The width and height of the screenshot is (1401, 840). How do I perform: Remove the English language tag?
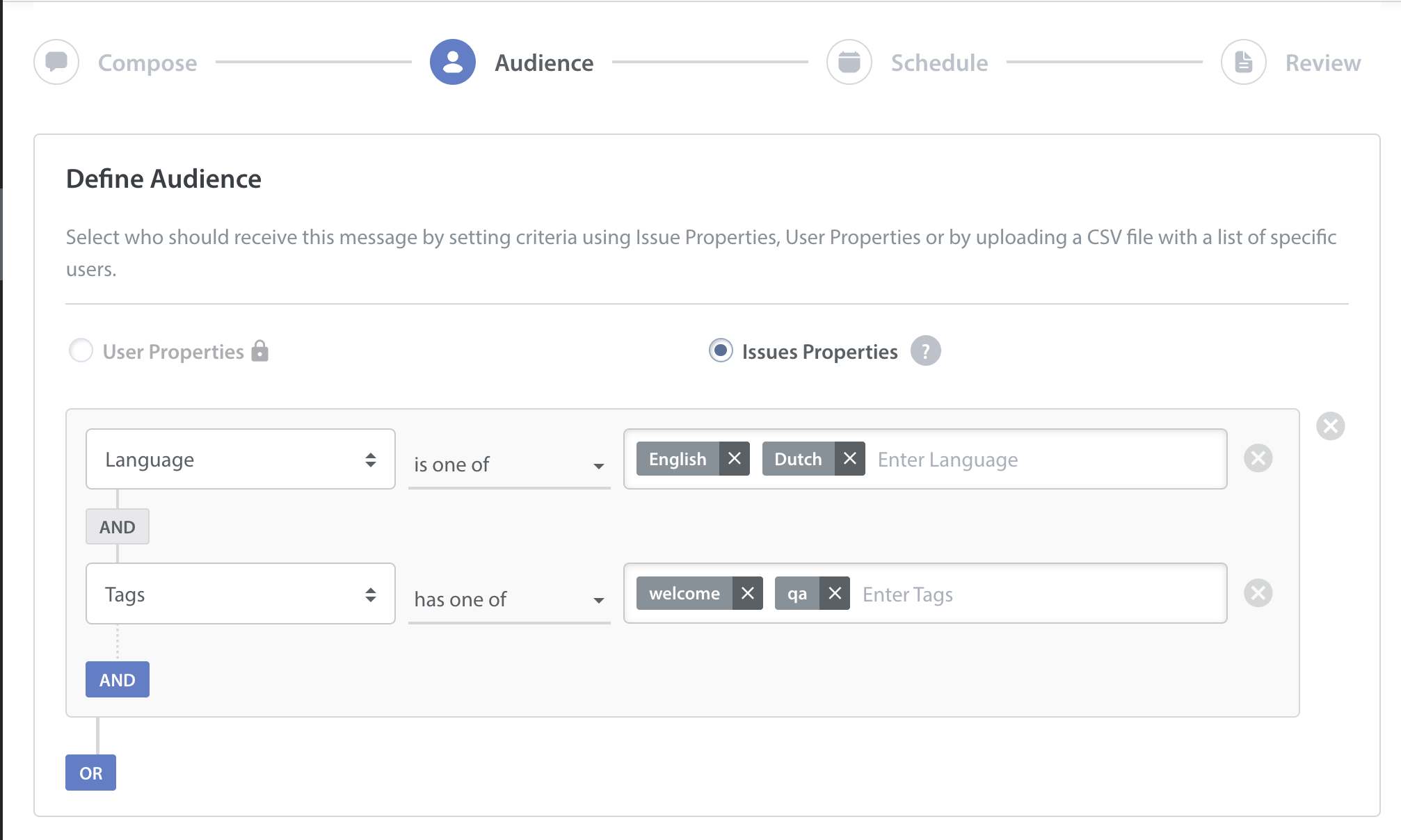[735, 459]
